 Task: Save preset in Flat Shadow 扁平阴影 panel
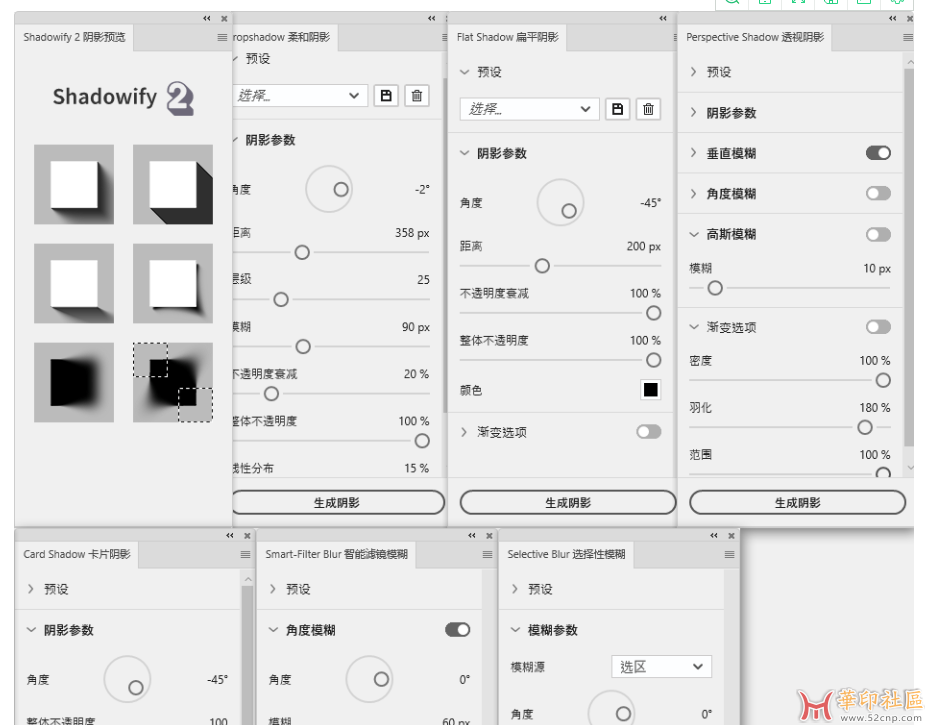[618, 109]
